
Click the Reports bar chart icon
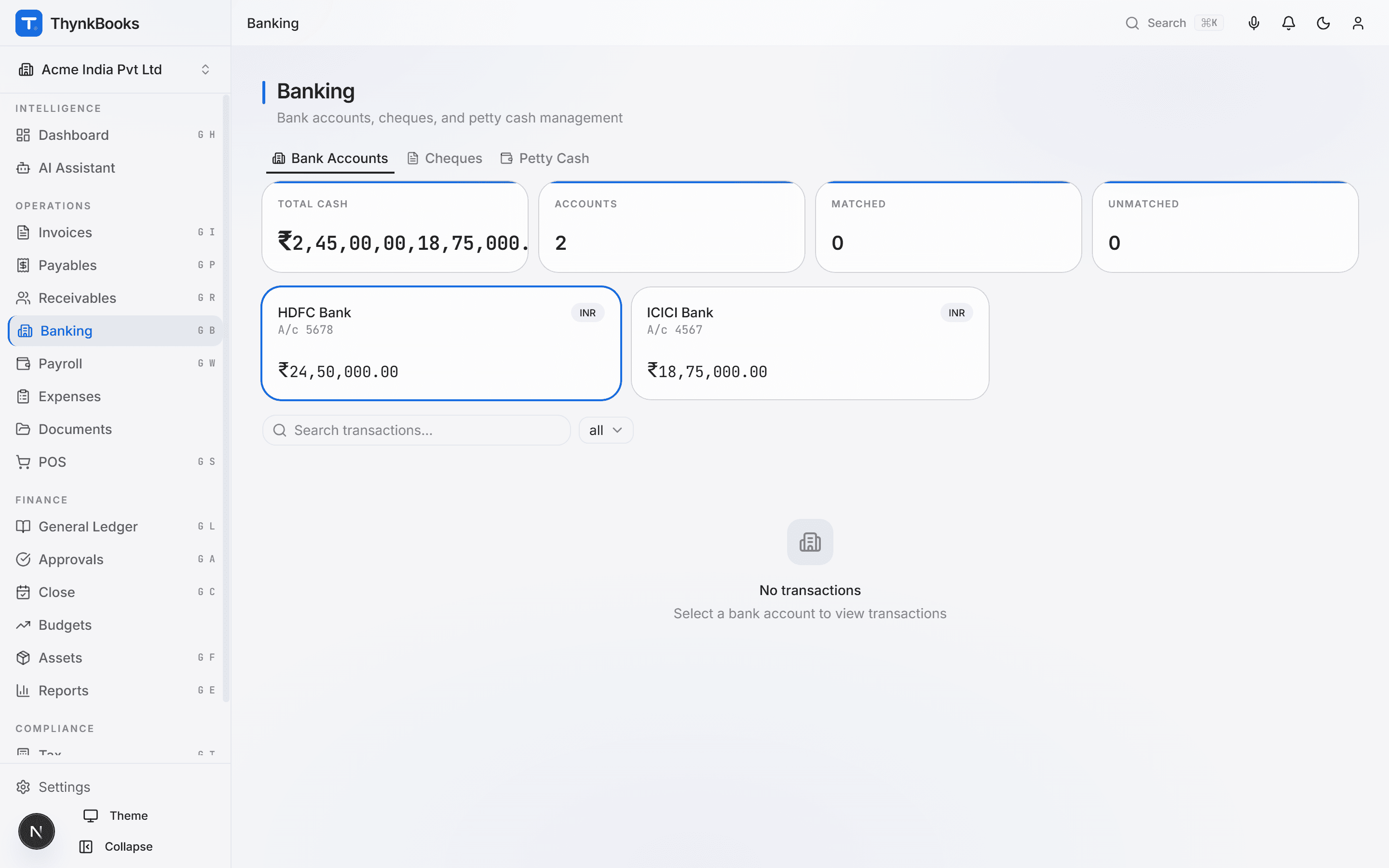point(23,690)
